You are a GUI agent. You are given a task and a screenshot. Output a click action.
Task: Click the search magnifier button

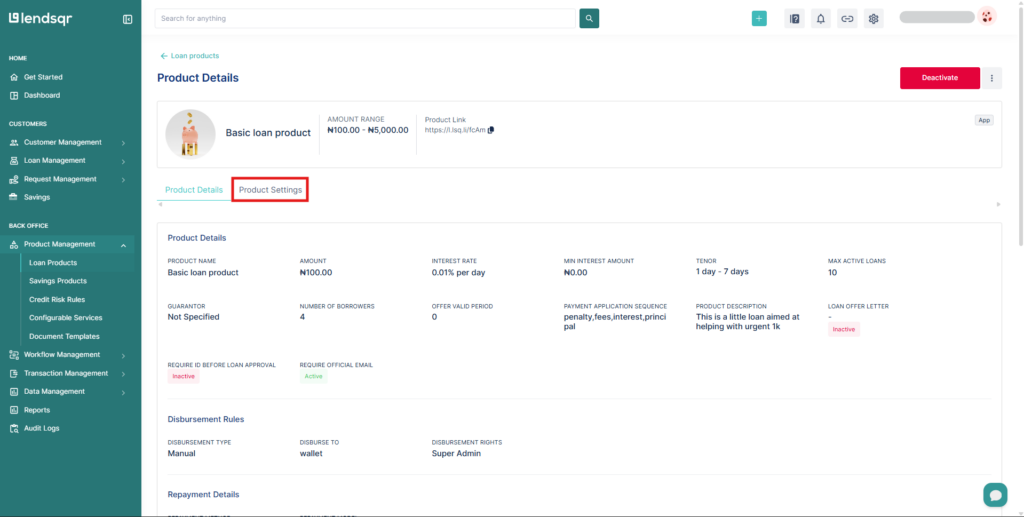(589, 18)
